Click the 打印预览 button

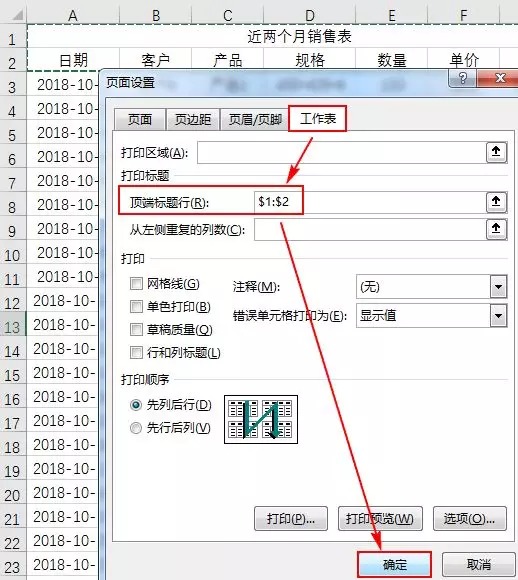[380, 519]
